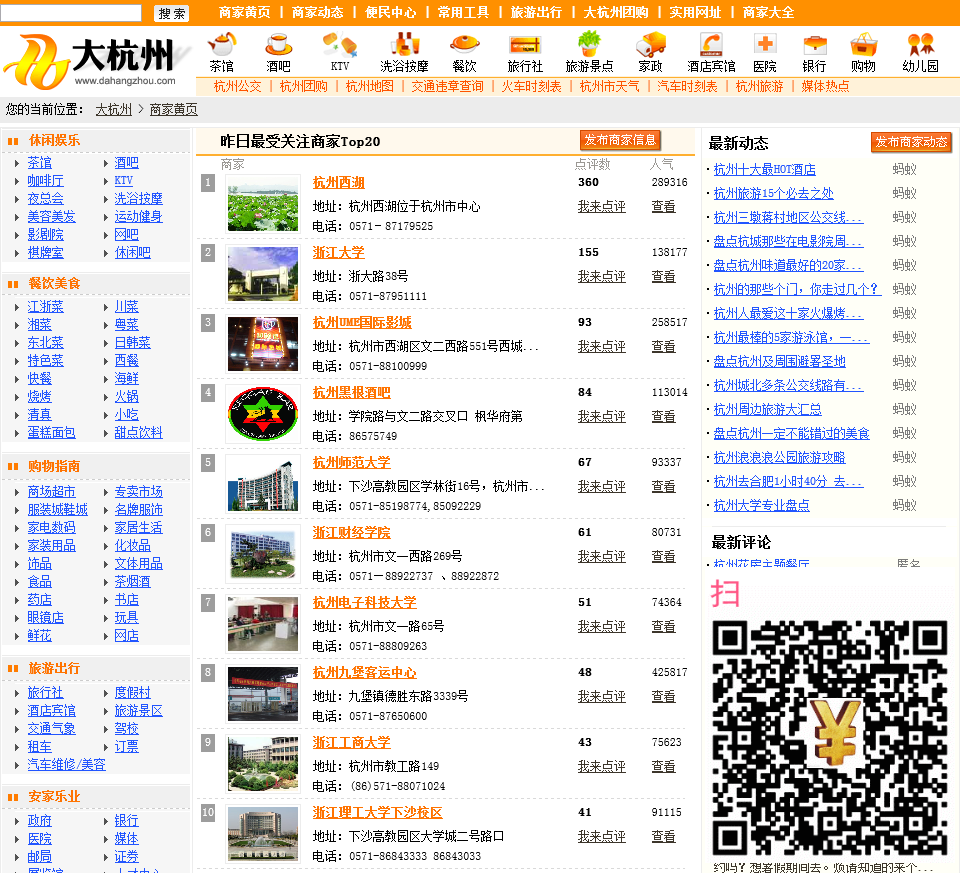The width and height of the screenshot is (960, 873).
Task: Open the 餐饮 dining icon
Action: [x=464, y=45]
